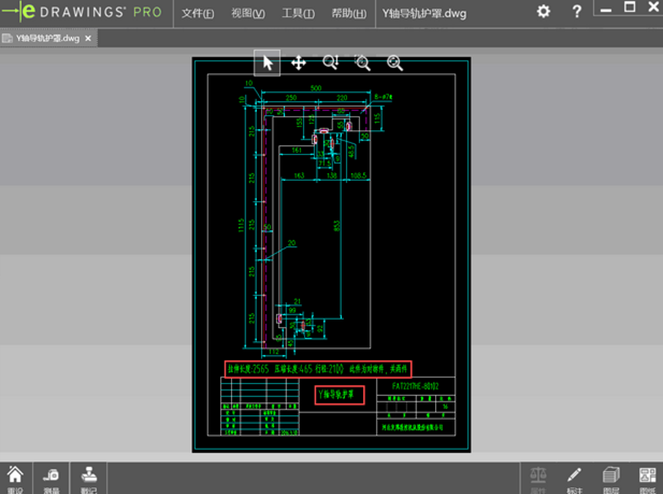Click the question mark help icon
663x494 pixels.
[577, 12]
